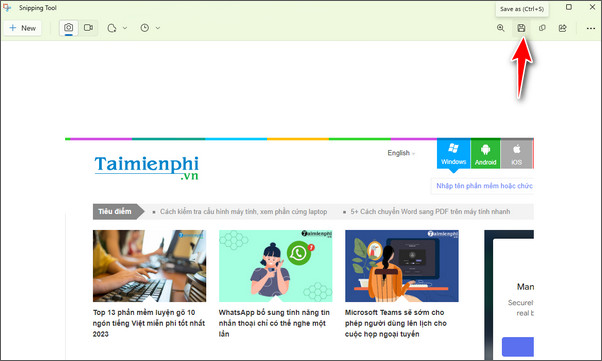Select the iOS platform tab
Image resolution: width=602 pixels, height=361 pixels.
pos(516,154)
